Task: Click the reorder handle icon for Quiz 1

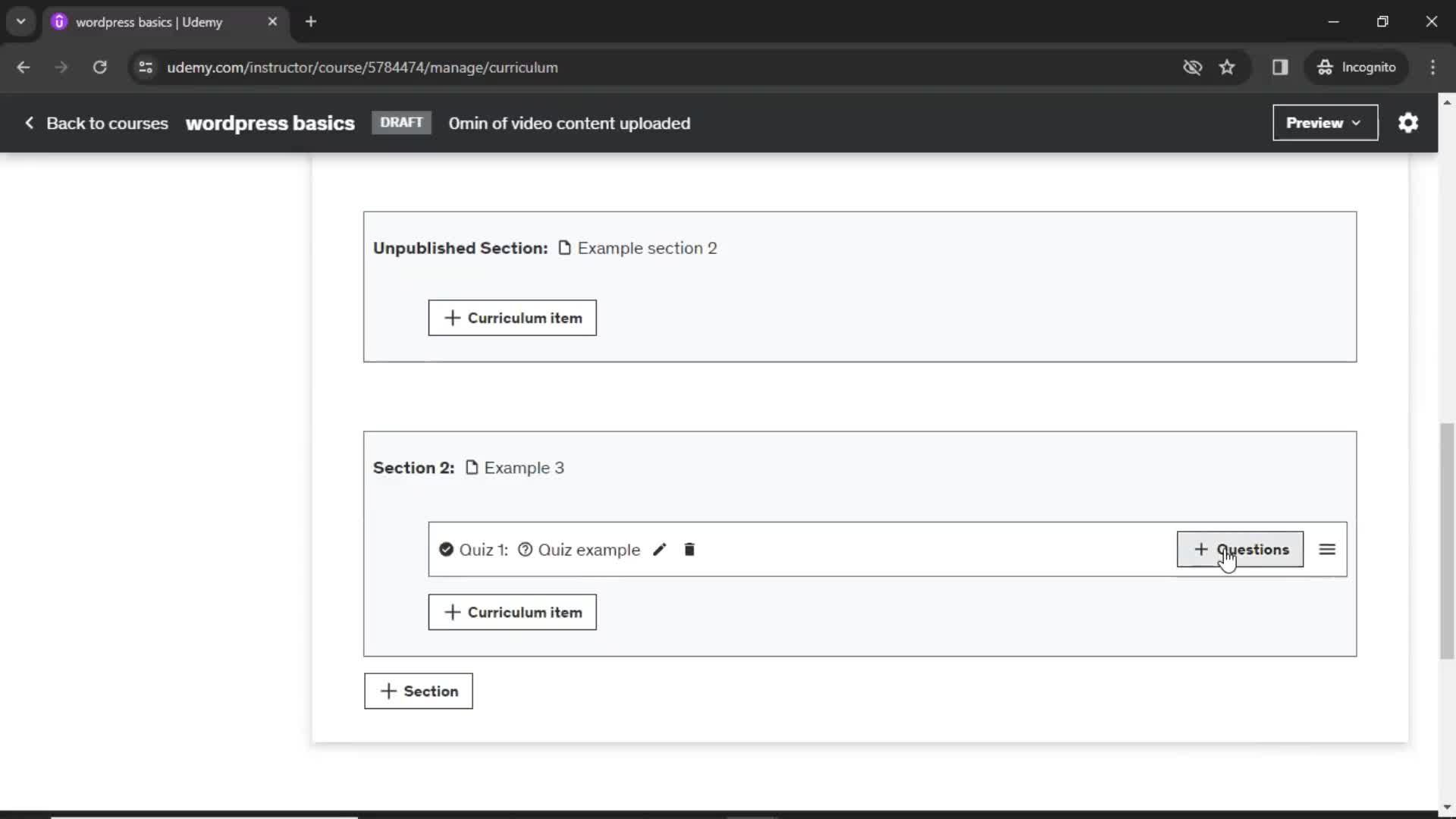Action: [1328, 549]
